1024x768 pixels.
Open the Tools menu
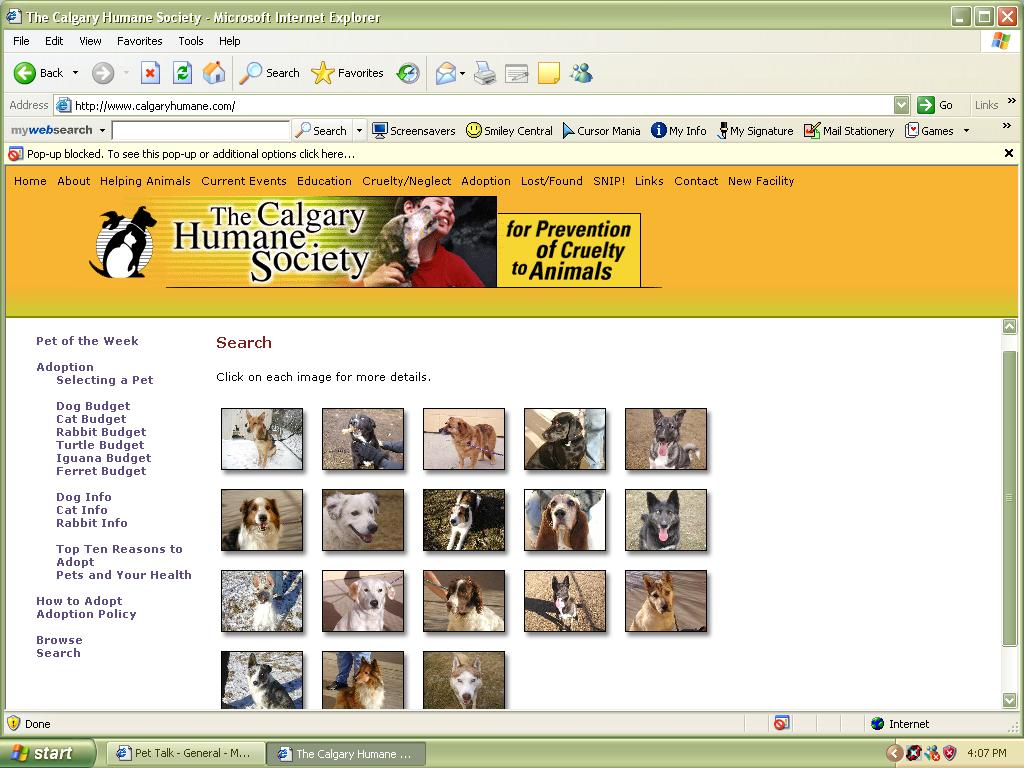191,41
